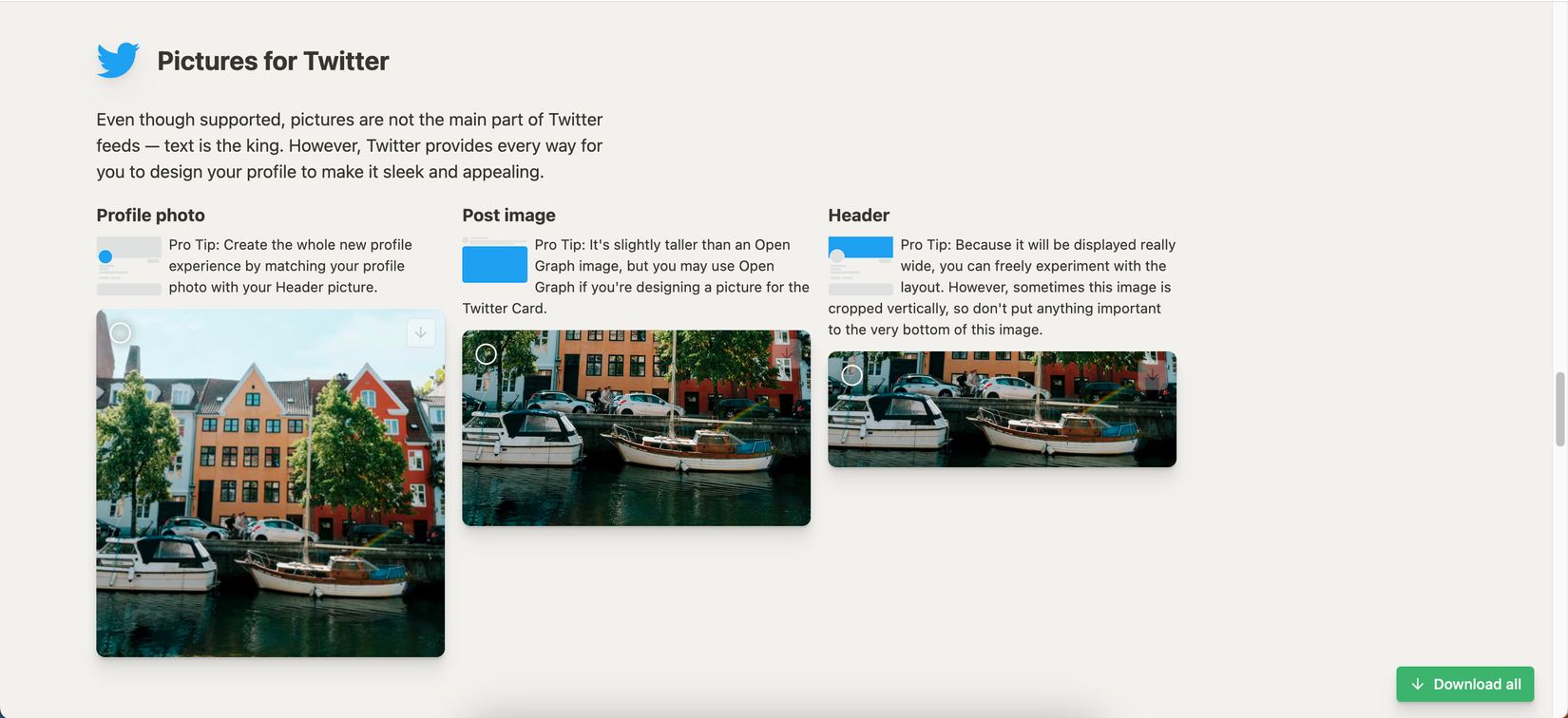1568x718 pixels.
Task: Open the Post image thumbnail
Action: click(x=636, y=427)
